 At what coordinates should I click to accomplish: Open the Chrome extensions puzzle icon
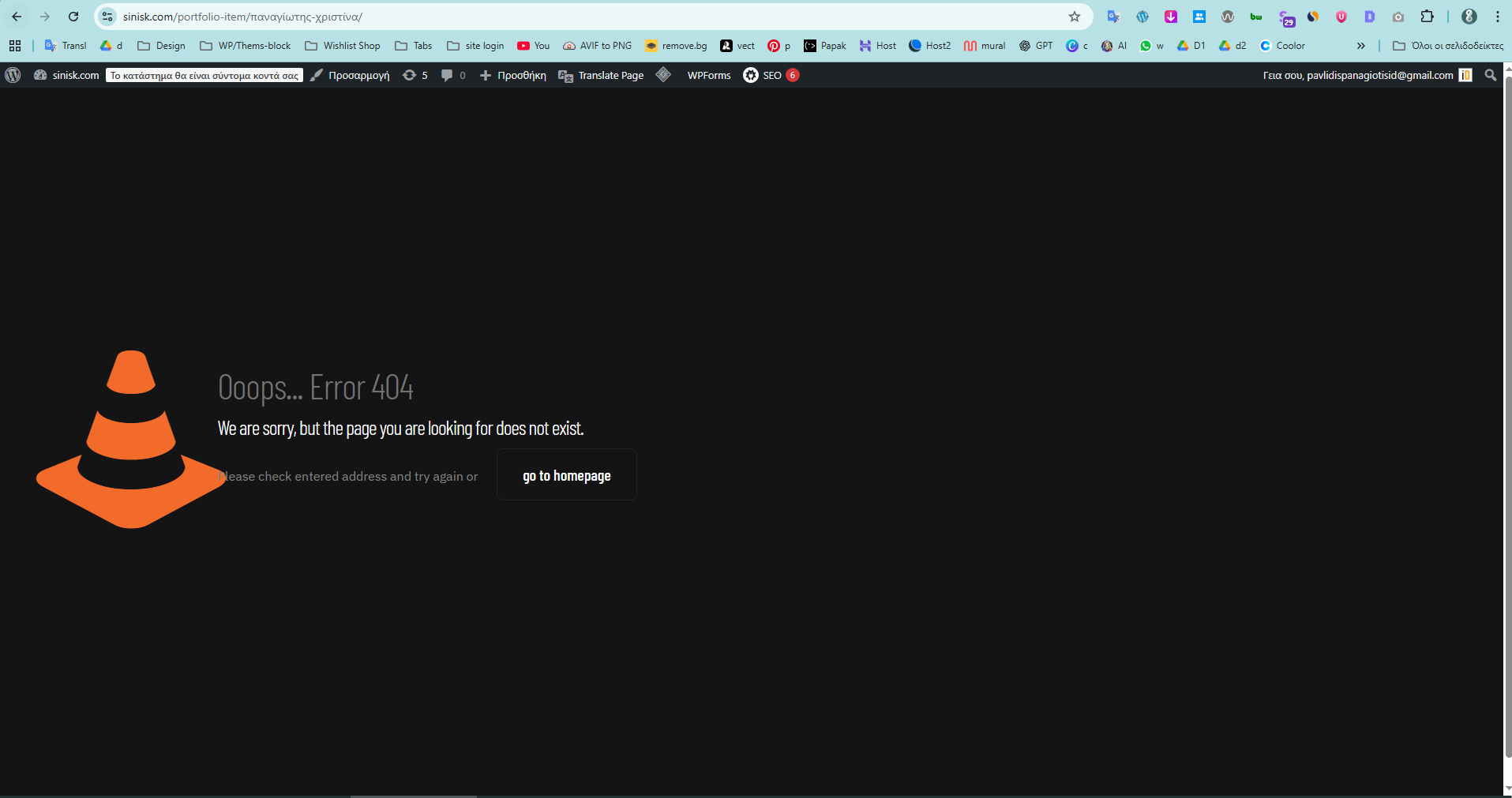click(1427, 17)
